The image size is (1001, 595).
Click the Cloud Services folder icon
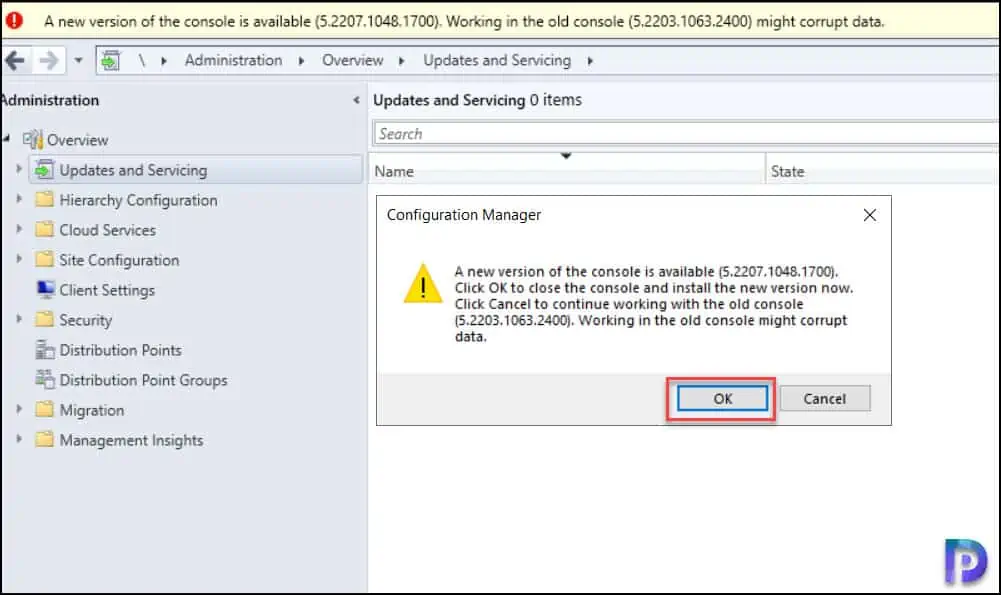44,229
